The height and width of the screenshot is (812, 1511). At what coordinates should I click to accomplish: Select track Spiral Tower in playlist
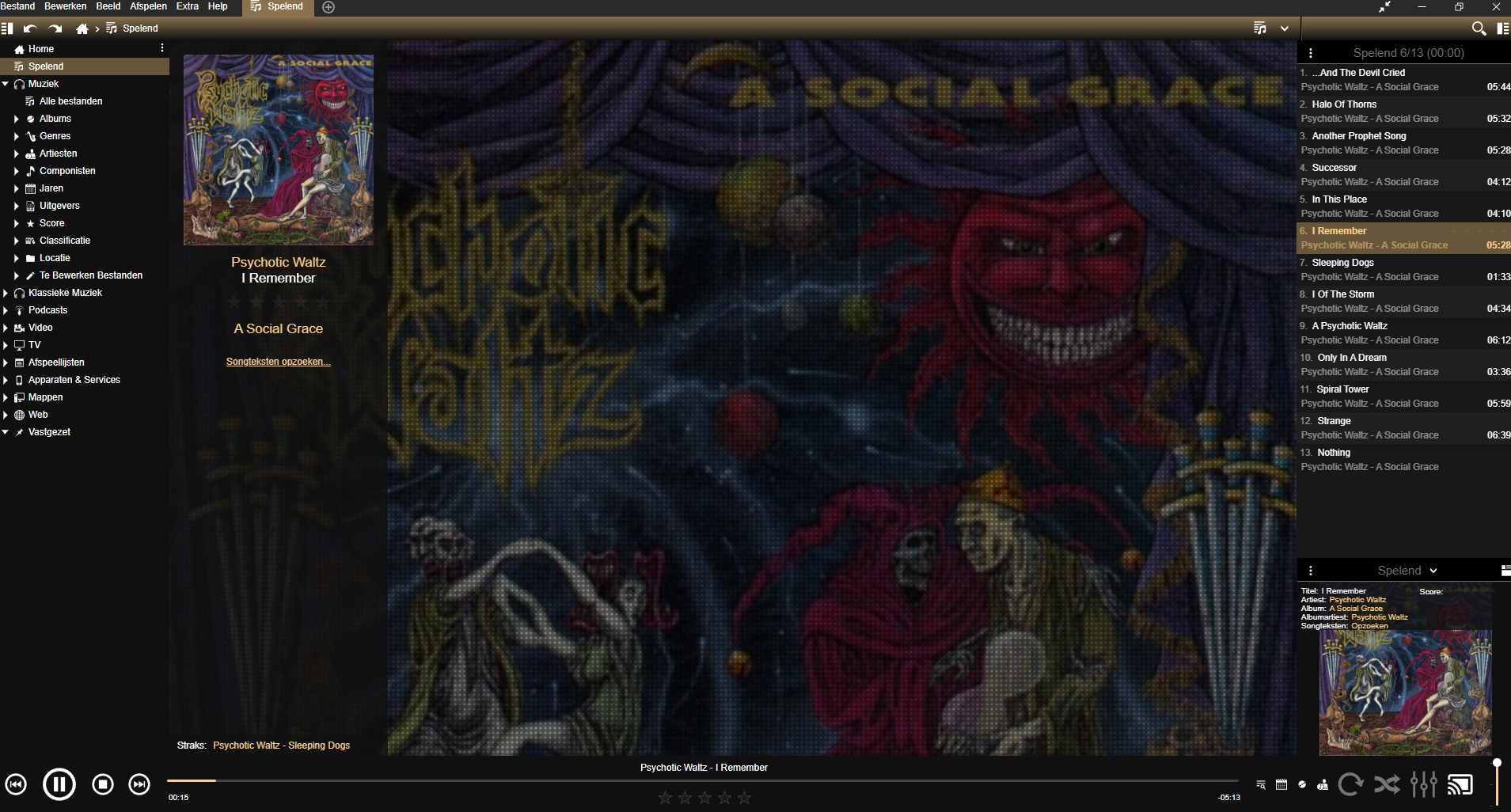[x=1404, y=397]
